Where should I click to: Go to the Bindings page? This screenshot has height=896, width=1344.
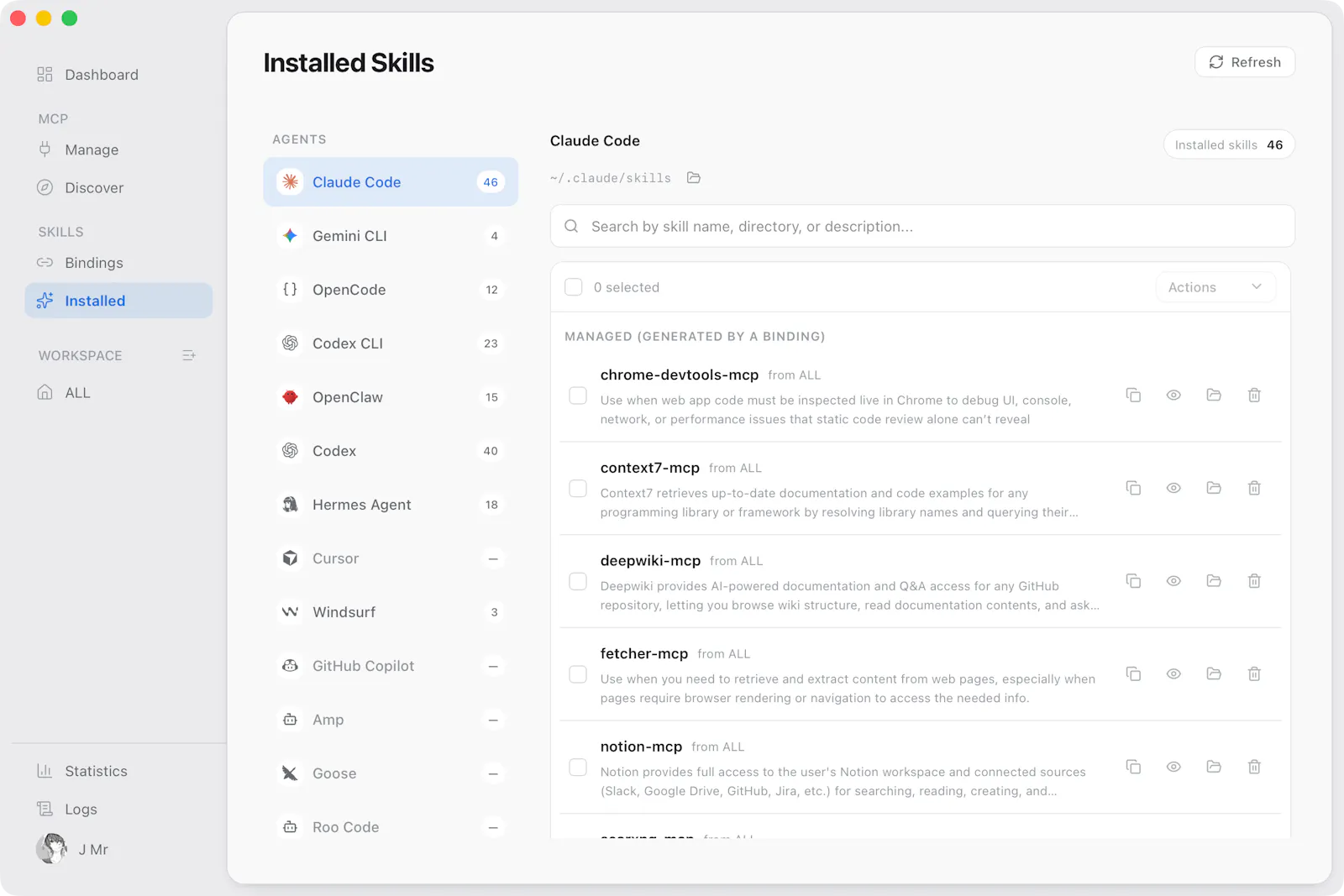tap(118, 263)
